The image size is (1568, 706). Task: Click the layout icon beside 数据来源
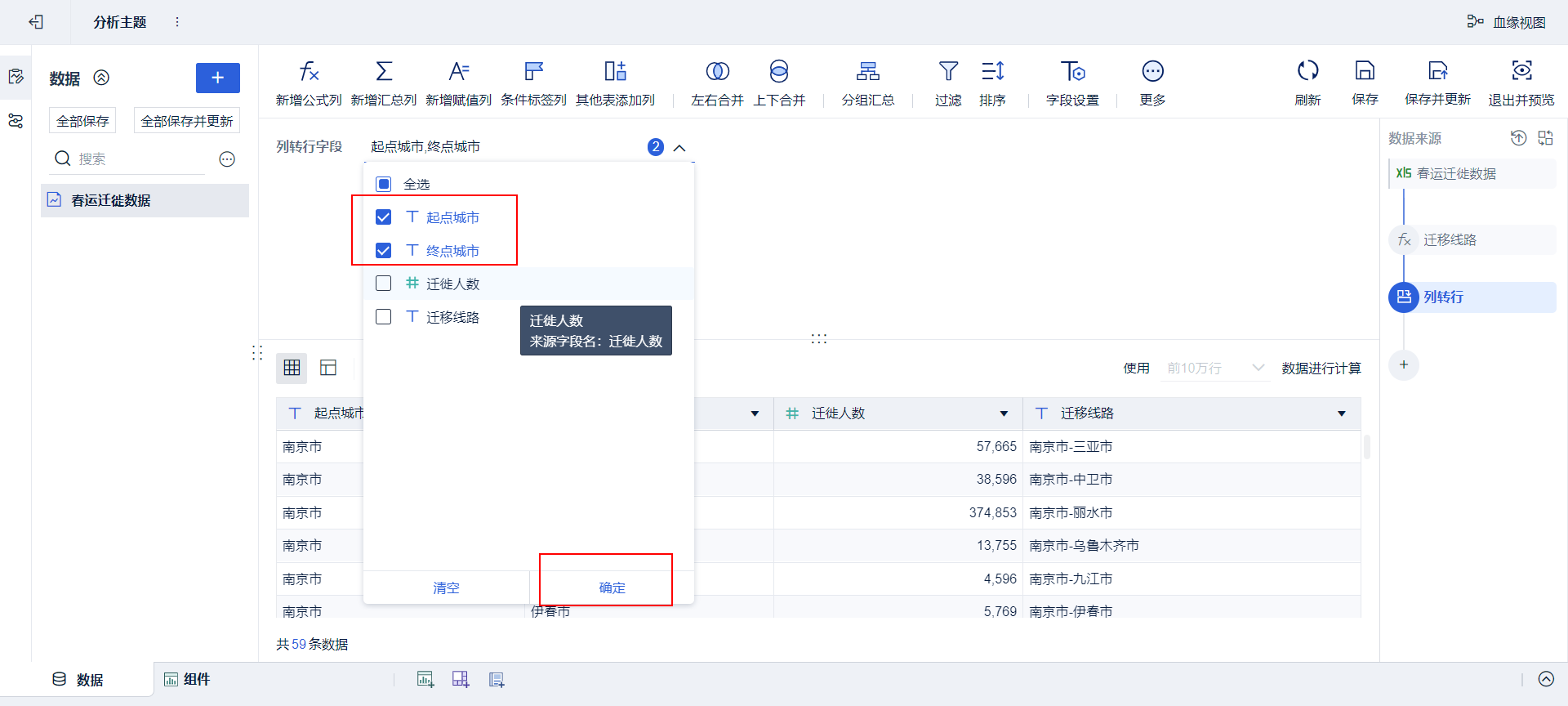(x=1546, y=138)
